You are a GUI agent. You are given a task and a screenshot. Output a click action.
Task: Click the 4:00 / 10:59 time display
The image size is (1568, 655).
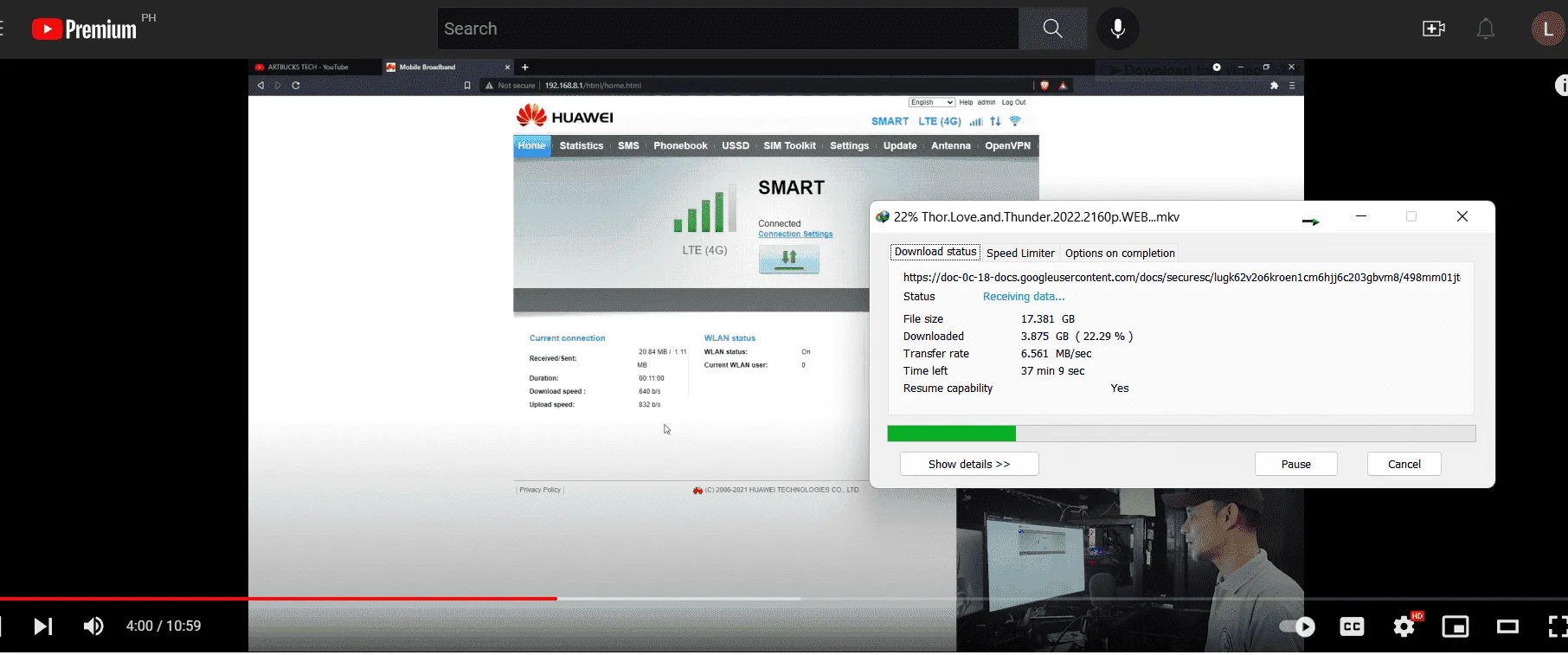164,626
